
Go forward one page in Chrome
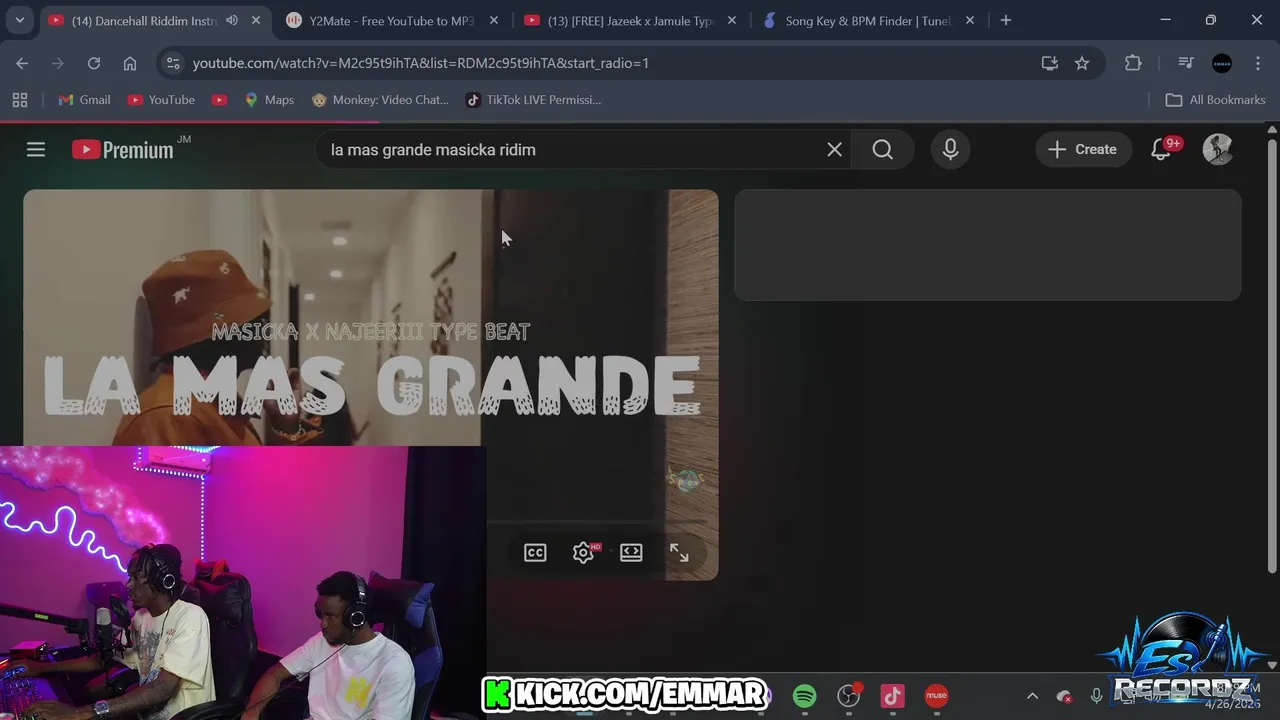tap(58, 63)
